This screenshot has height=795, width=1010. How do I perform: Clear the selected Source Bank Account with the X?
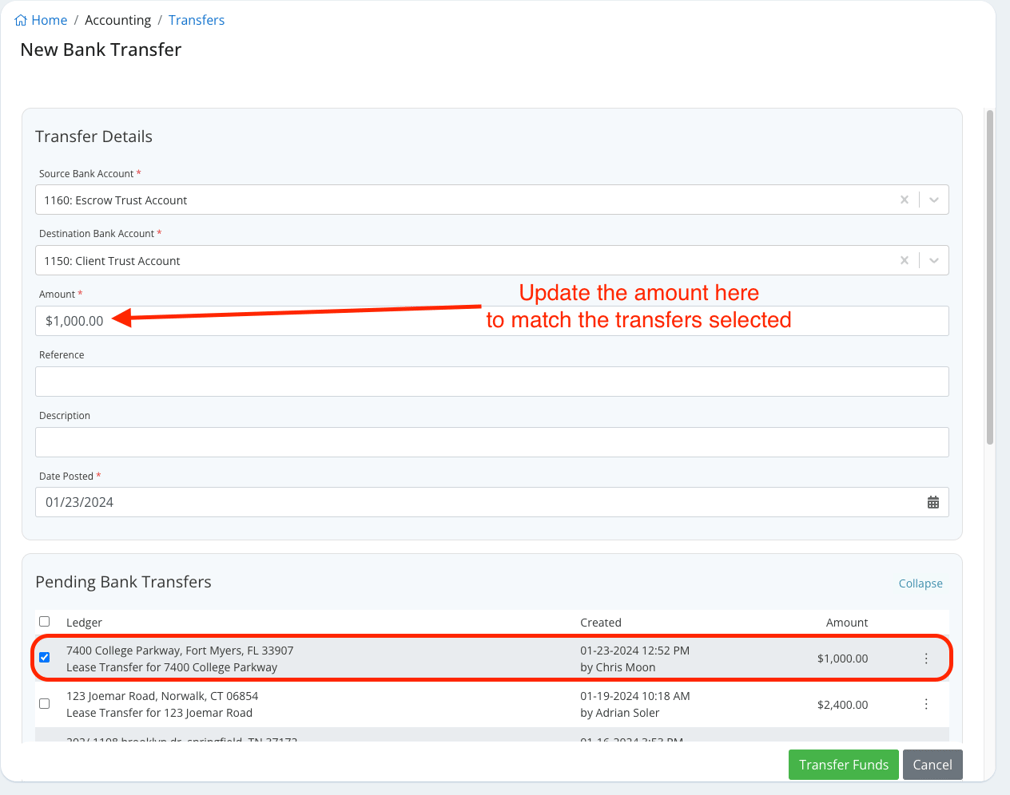(x=904, y=199)
